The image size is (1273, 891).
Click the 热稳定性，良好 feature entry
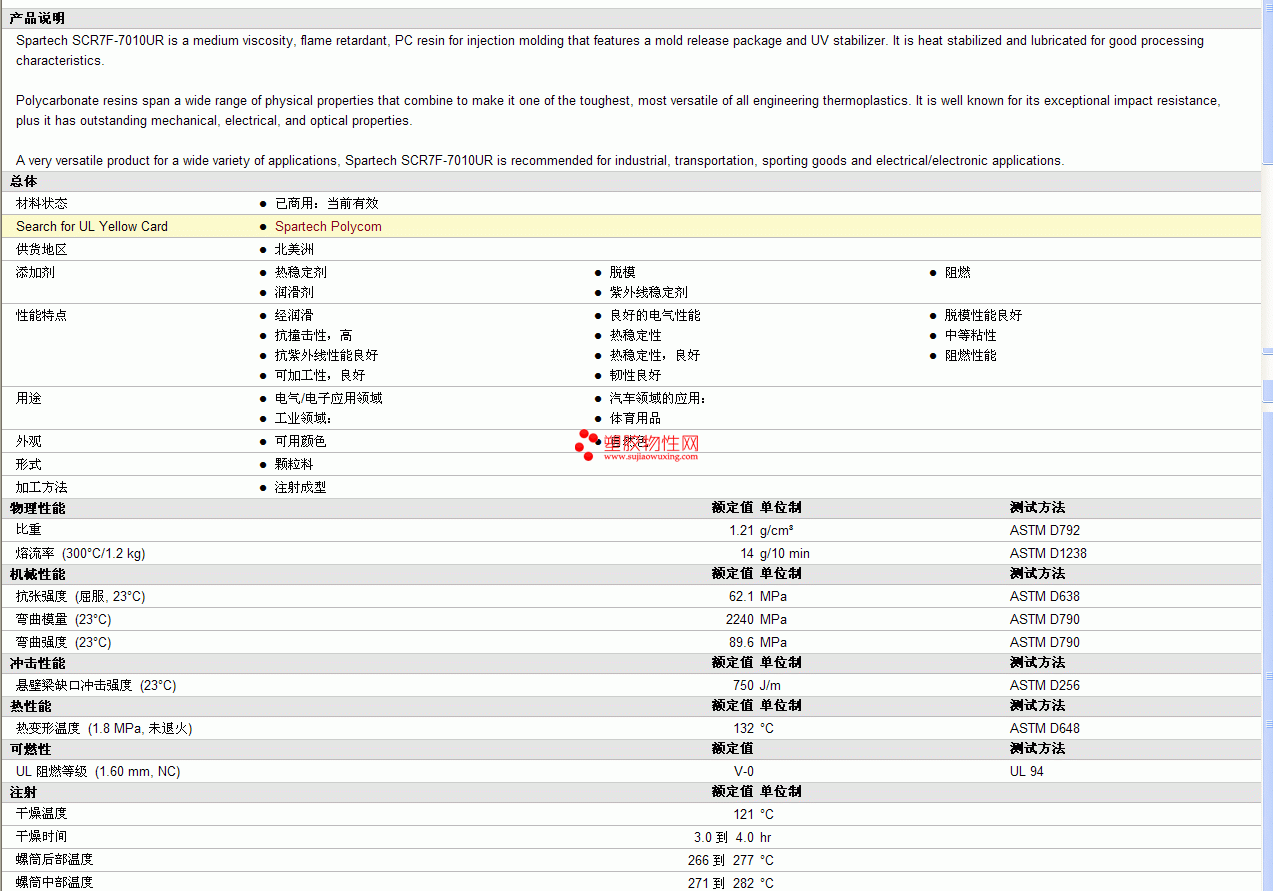655,355
